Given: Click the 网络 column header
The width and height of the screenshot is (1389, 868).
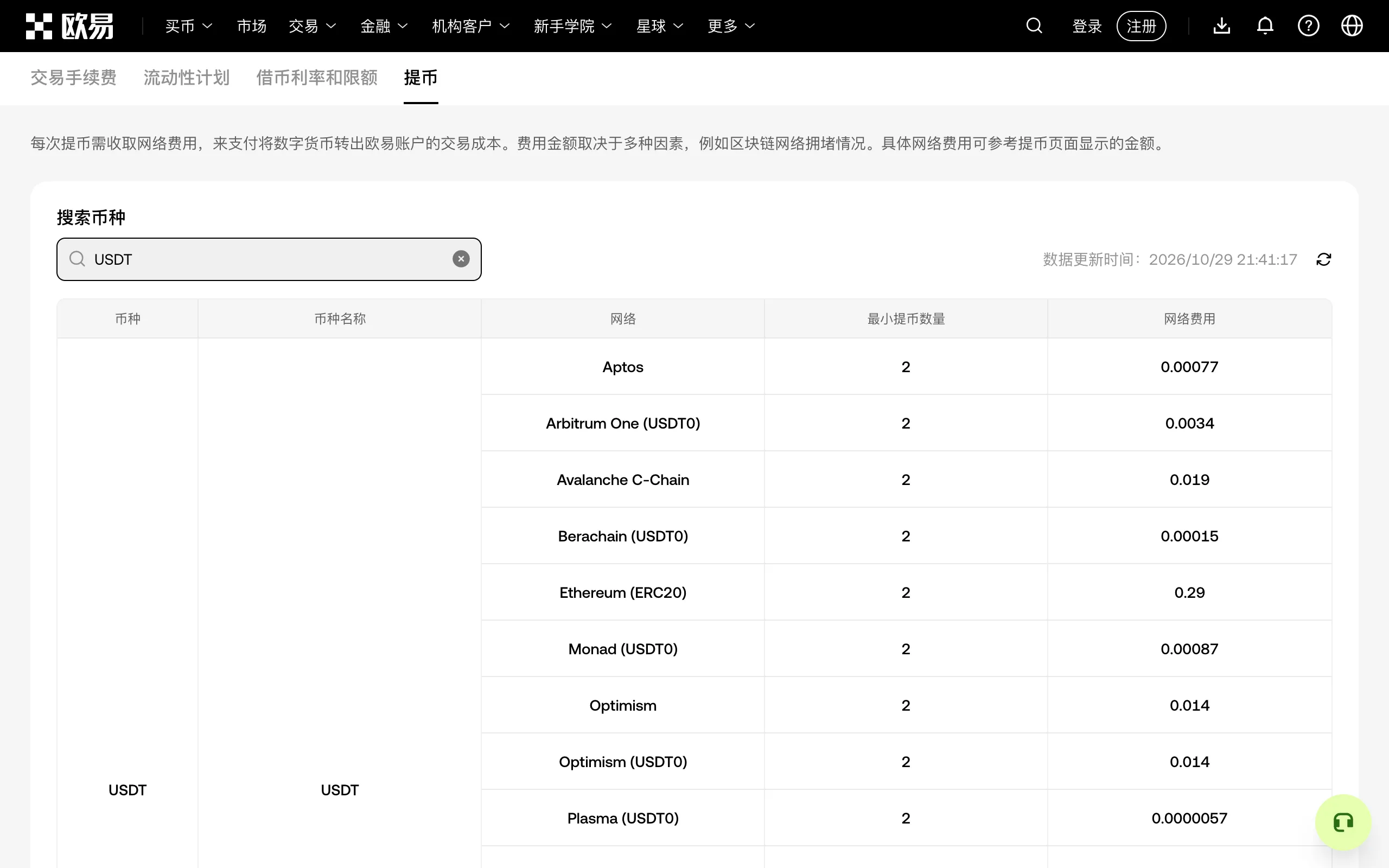Looking at the screenshot, I should point(623,318).
